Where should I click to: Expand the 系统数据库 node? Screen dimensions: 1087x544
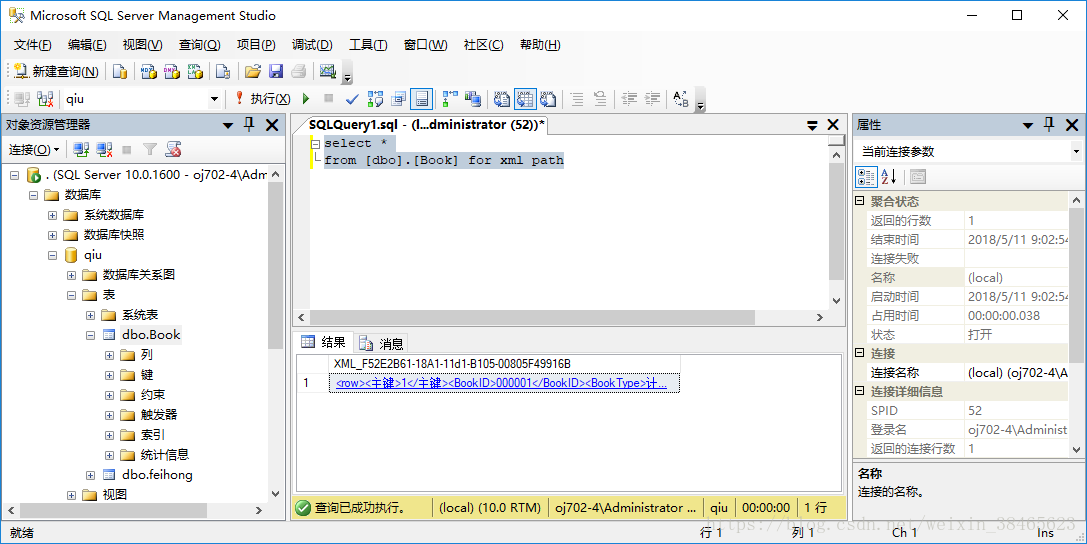pyautogui.click(x=52, y=216)
